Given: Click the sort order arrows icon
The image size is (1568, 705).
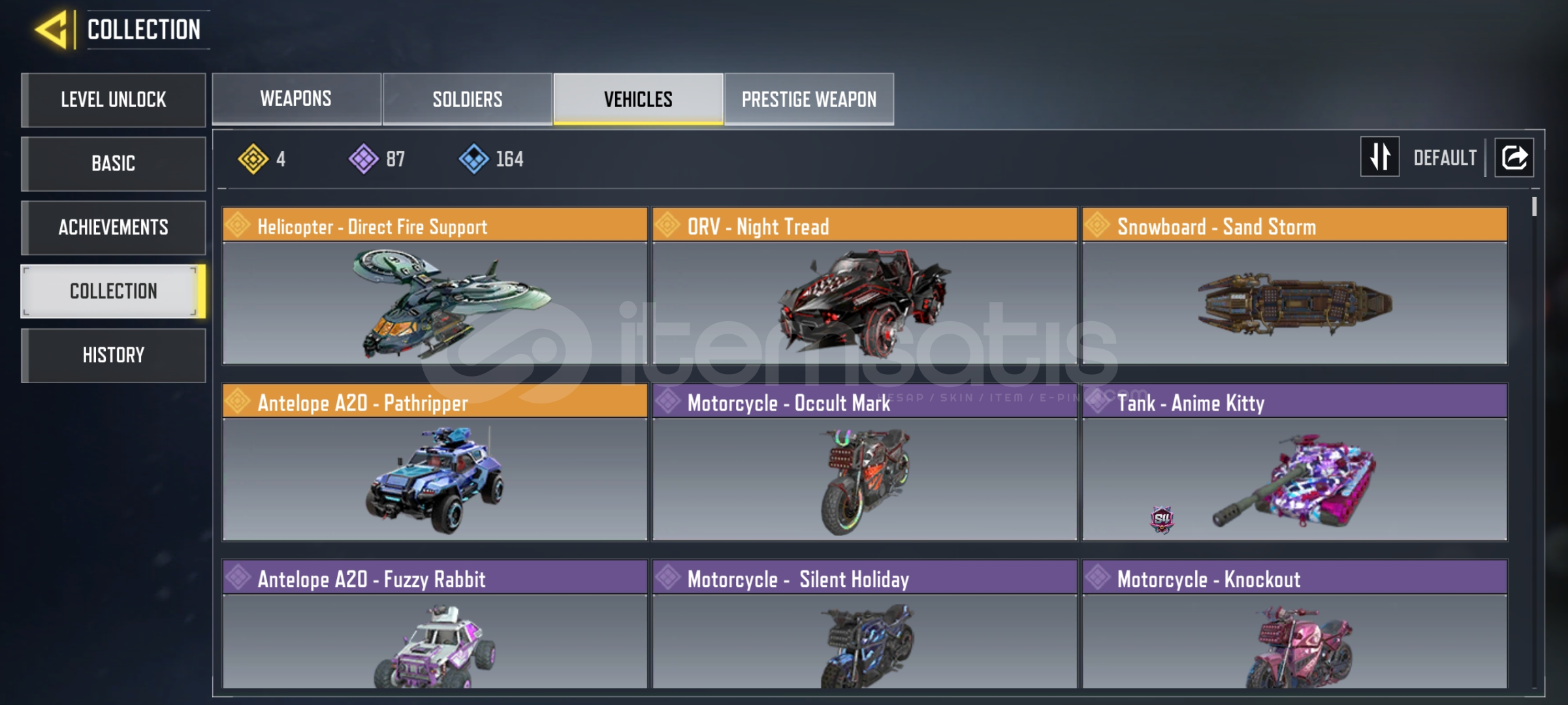Looking at the screenshot, I should click(x=1380, y=157).
